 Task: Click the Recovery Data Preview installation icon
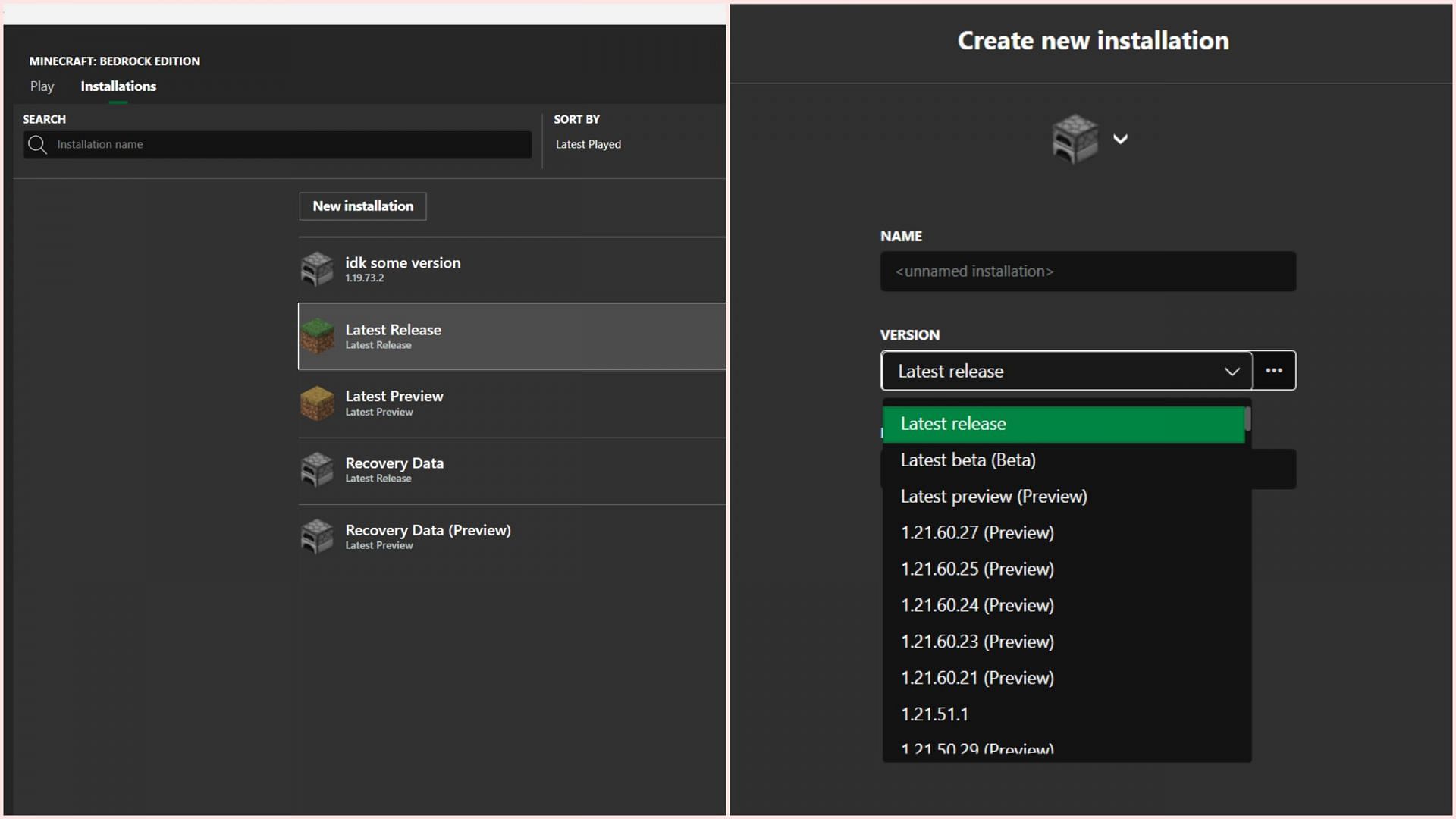pyautogui.click(x=316, y=536)
